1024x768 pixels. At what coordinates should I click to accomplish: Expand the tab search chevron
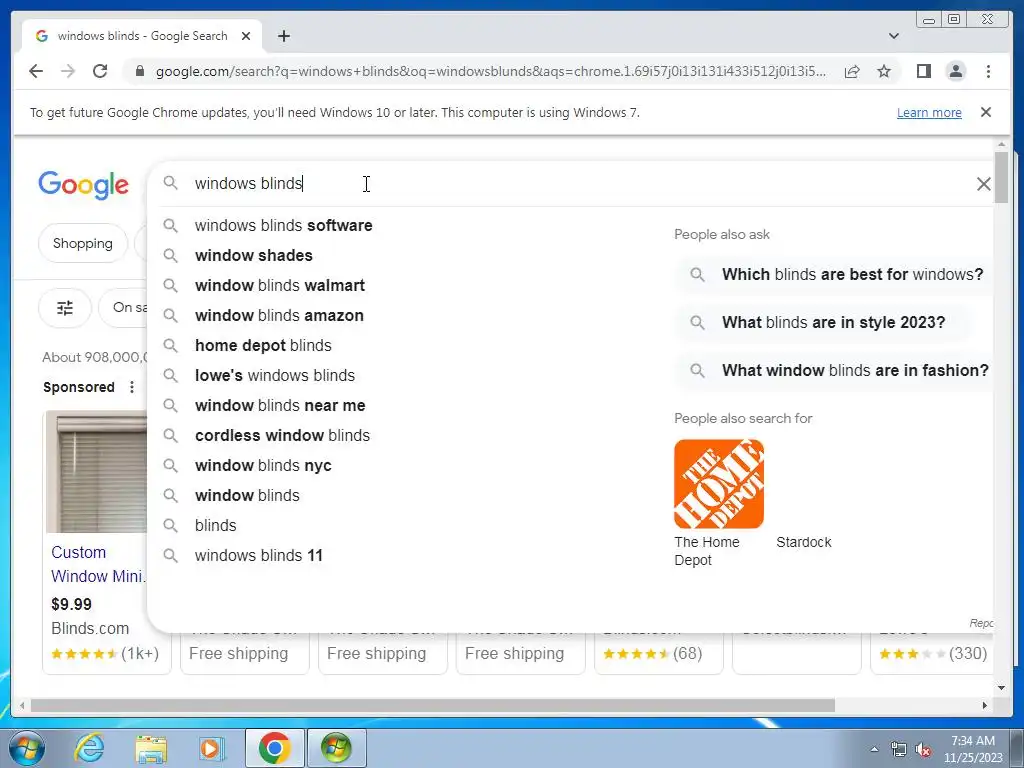point(893,36)
